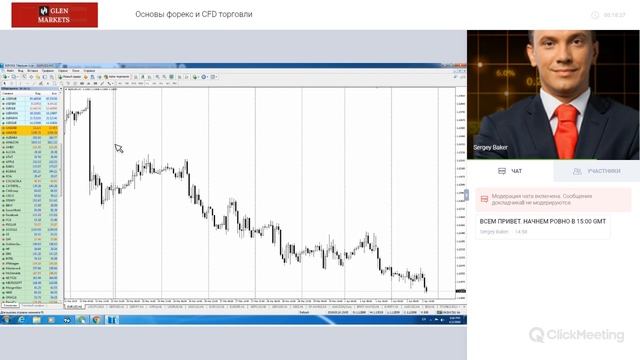
Task: Open the Profiles toolbar icon
Action: (x=14, y=77)
